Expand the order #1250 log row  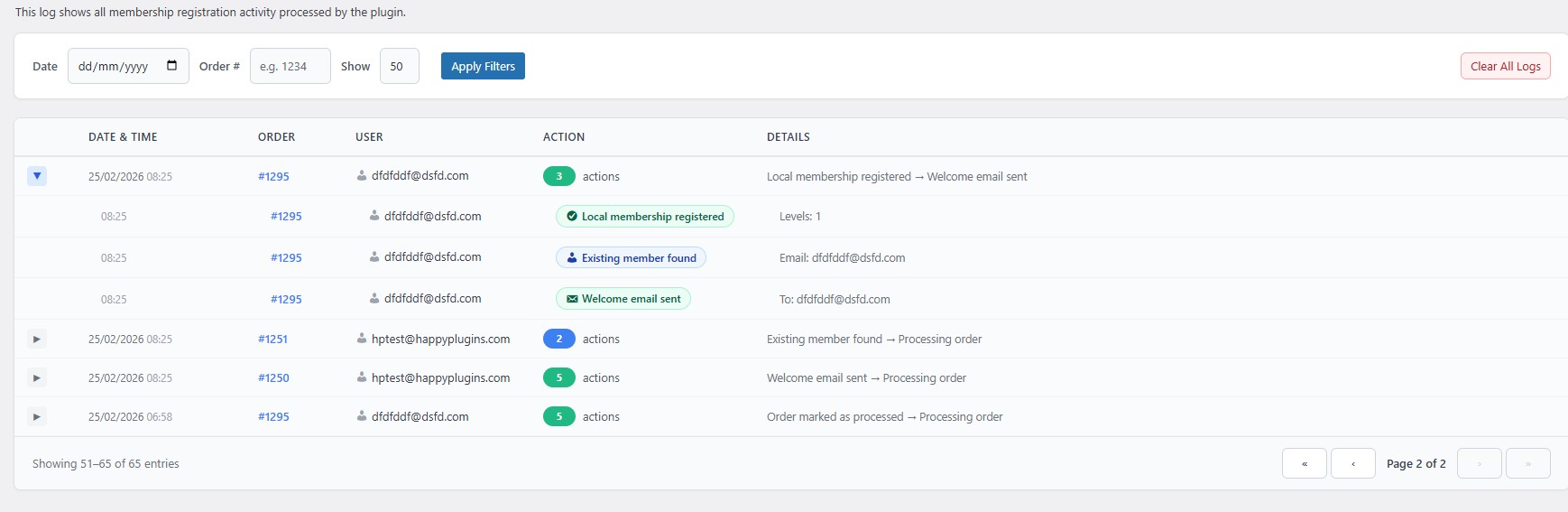(x=37, y=378)
